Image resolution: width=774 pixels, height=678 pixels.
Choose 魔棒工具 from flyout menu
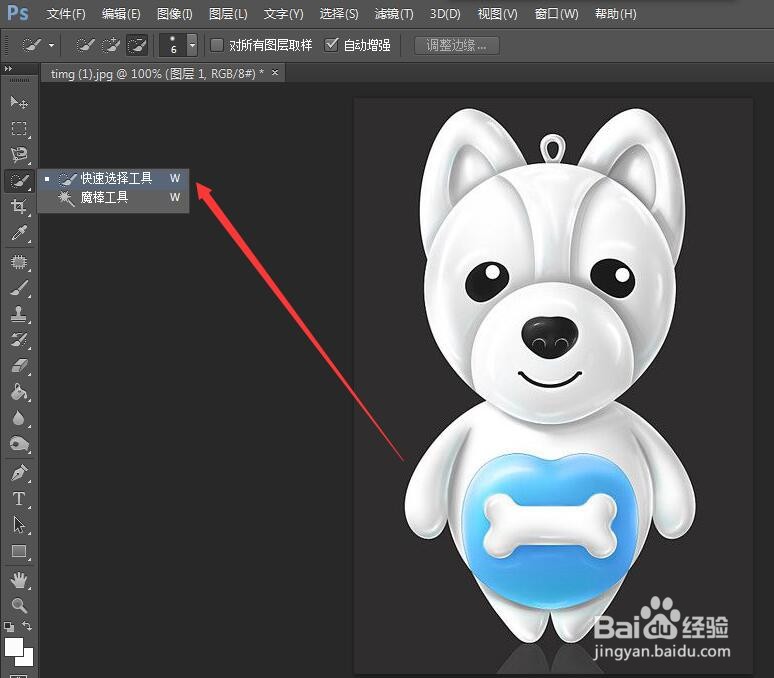[x=114, y=198]
